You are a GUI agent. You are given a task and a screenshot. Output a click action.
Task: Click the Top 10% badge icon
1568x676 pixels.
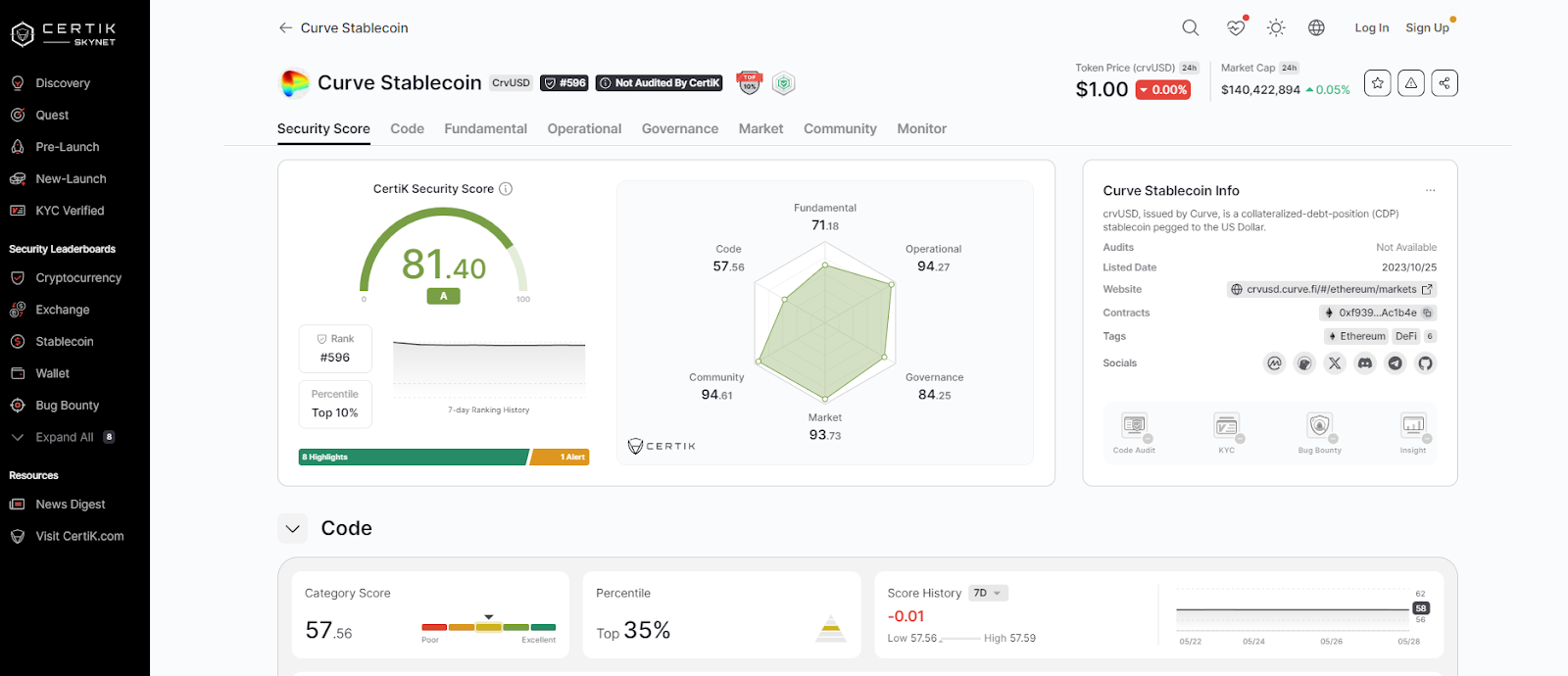(x=750, y=83)
